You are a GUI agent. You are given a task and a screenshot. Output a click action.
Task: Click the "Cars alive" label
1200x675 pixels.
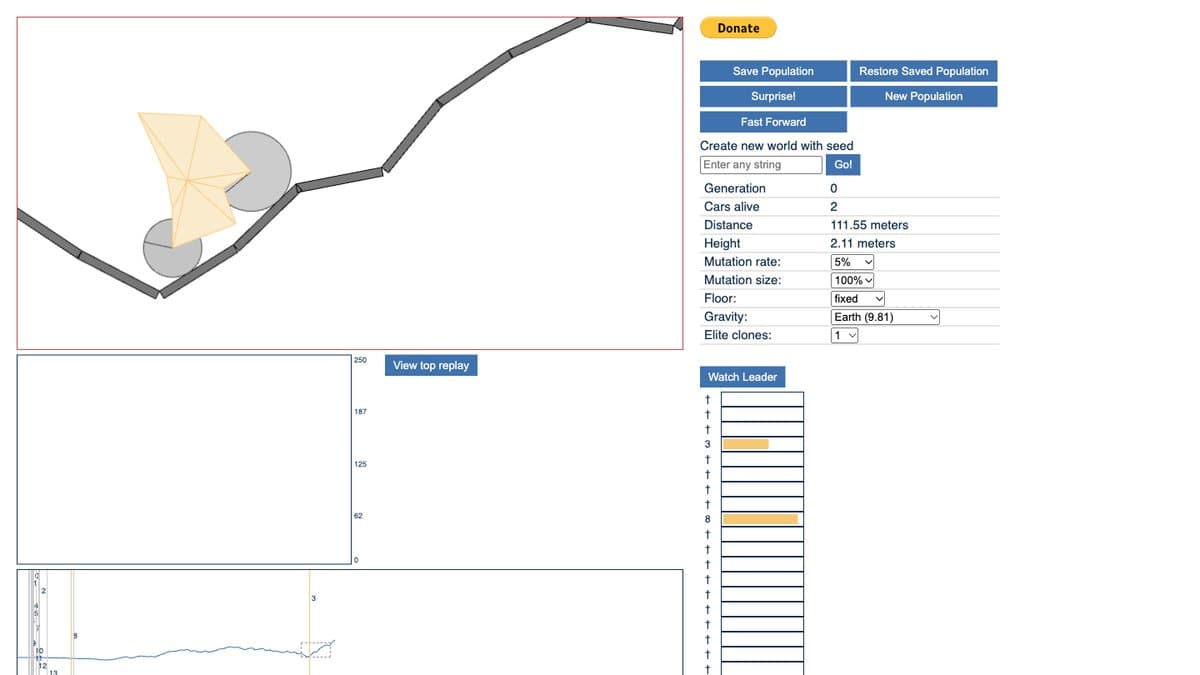(731, 207)
